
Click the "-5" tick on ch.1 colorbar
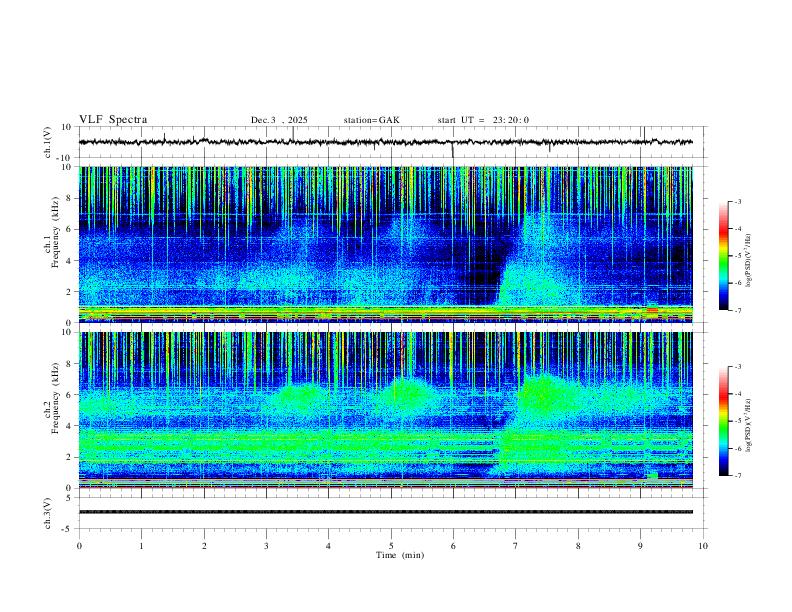(x=738, y=256)
